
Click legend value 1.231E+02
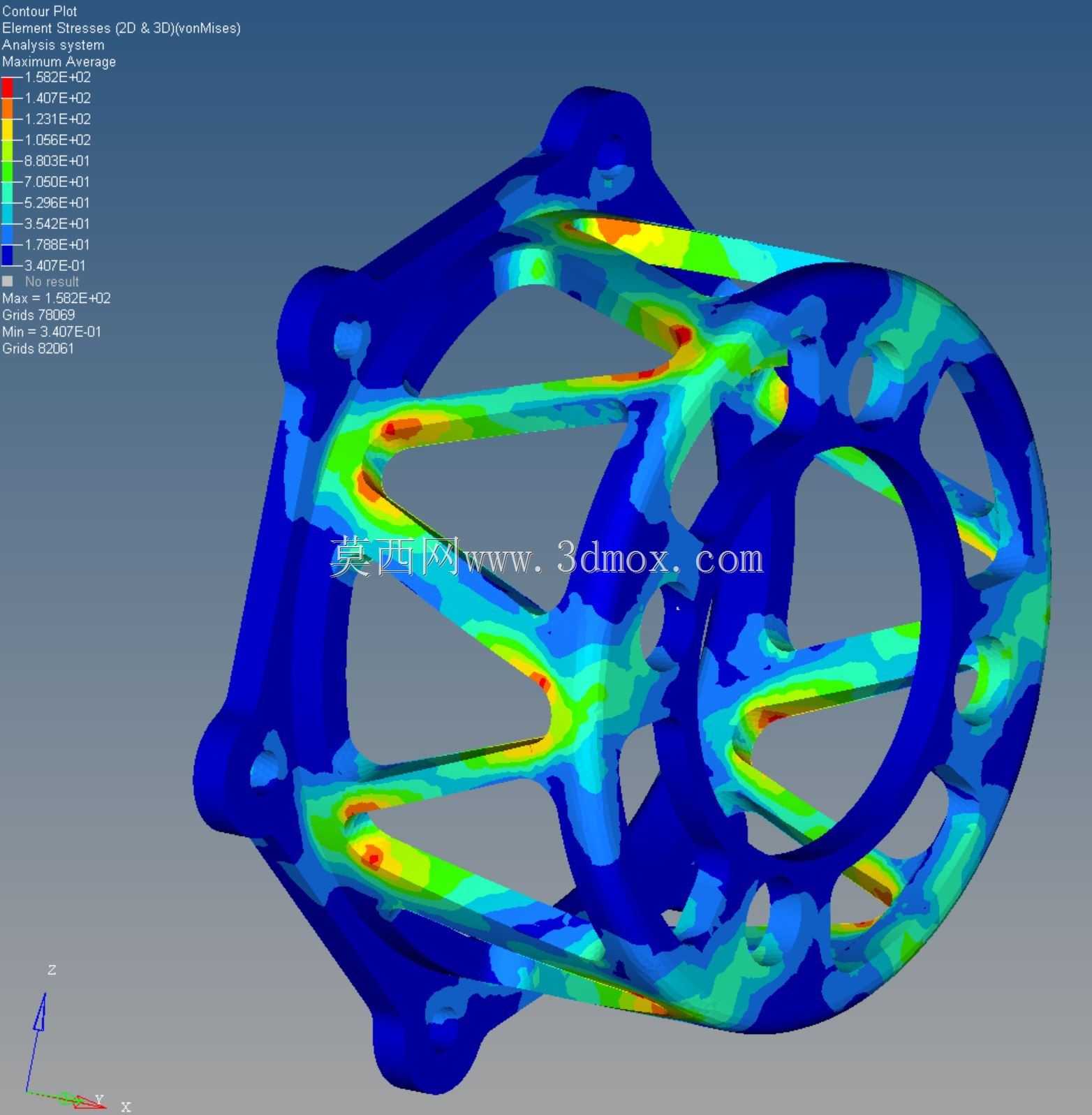click(58, 119)
